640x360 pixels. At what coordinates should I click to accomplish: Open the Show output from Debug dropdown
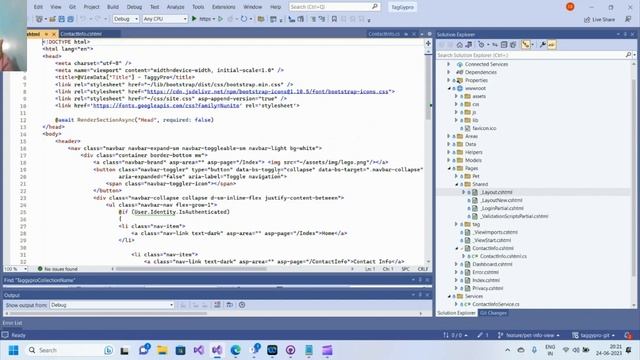tap(112, 305)
